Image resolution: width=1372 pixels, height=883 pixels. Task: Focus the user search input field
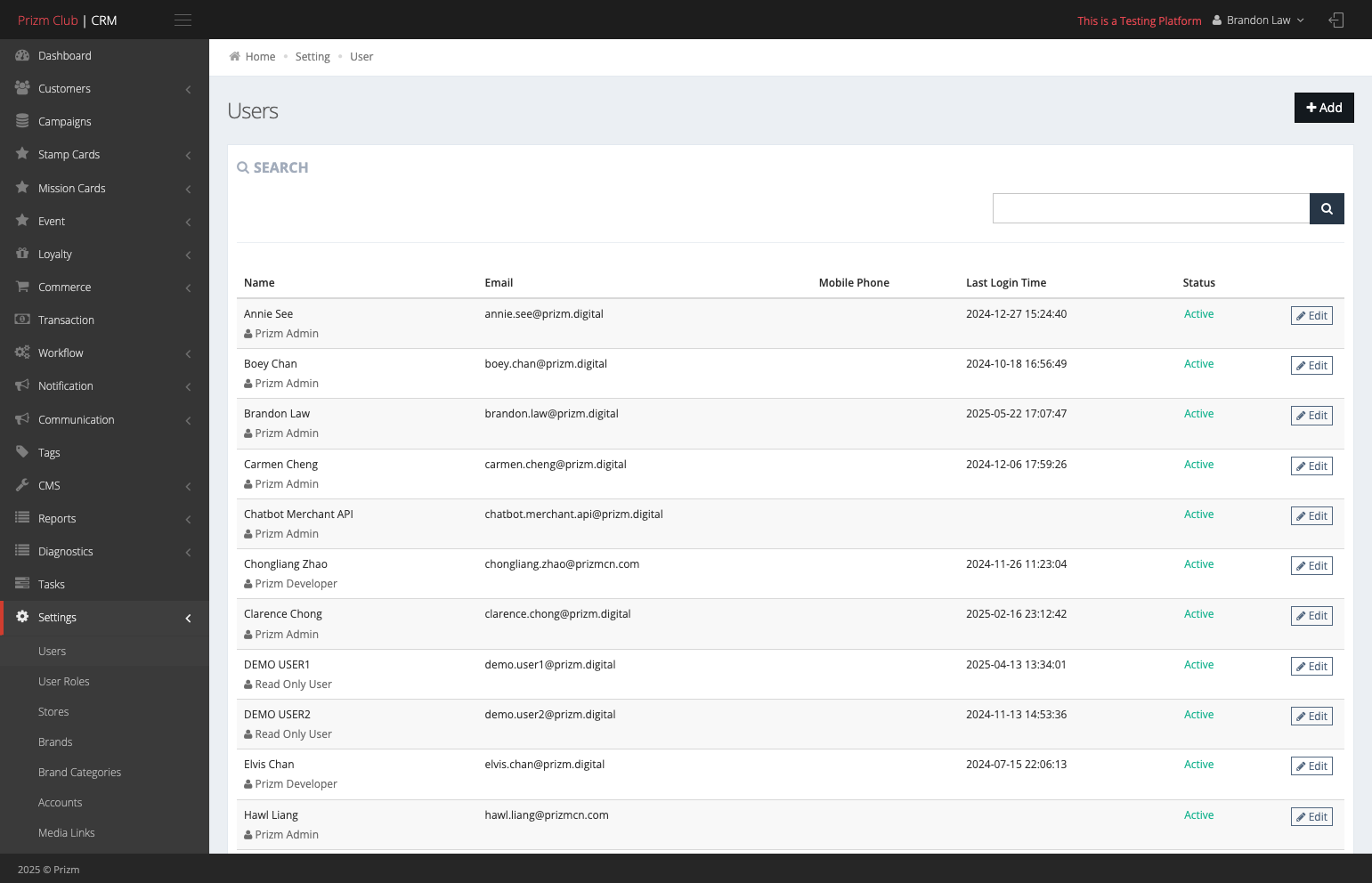point(1151,208)
